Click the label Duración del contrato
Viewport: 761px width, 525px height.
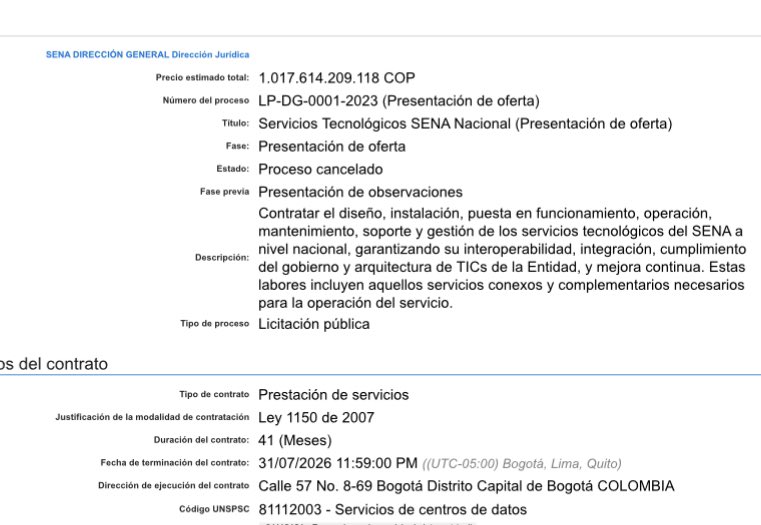pyautogui.click(x=201, y=440)
